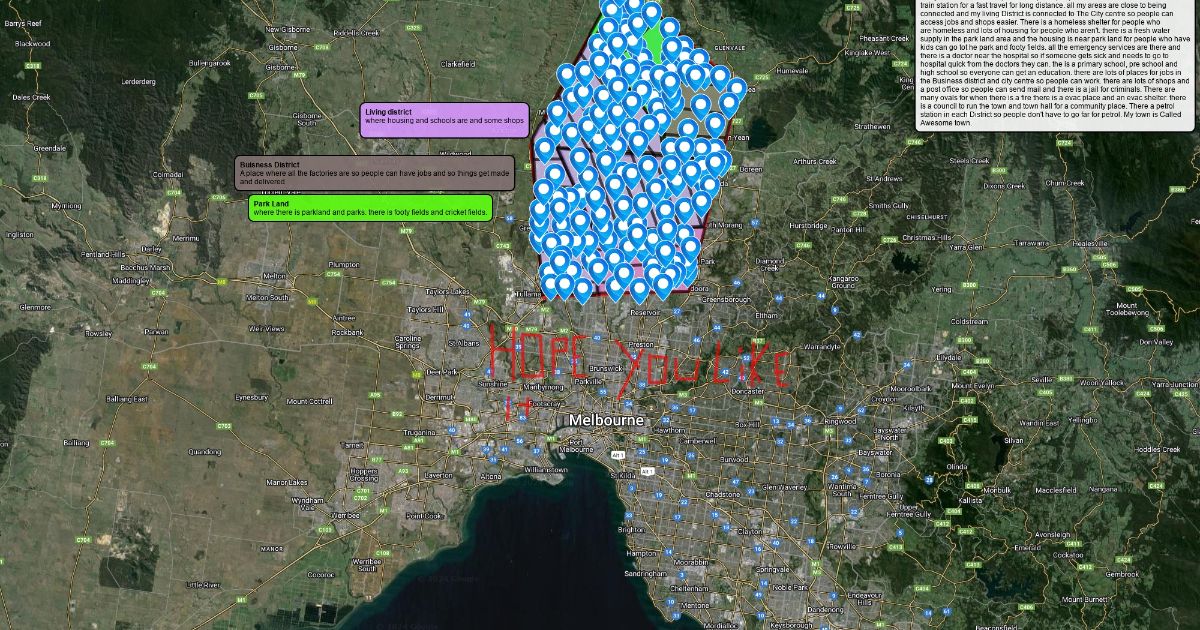Screen dimensions: 1200x630
Task: Click the Eynesbury place label
Action: click(251, 397)
